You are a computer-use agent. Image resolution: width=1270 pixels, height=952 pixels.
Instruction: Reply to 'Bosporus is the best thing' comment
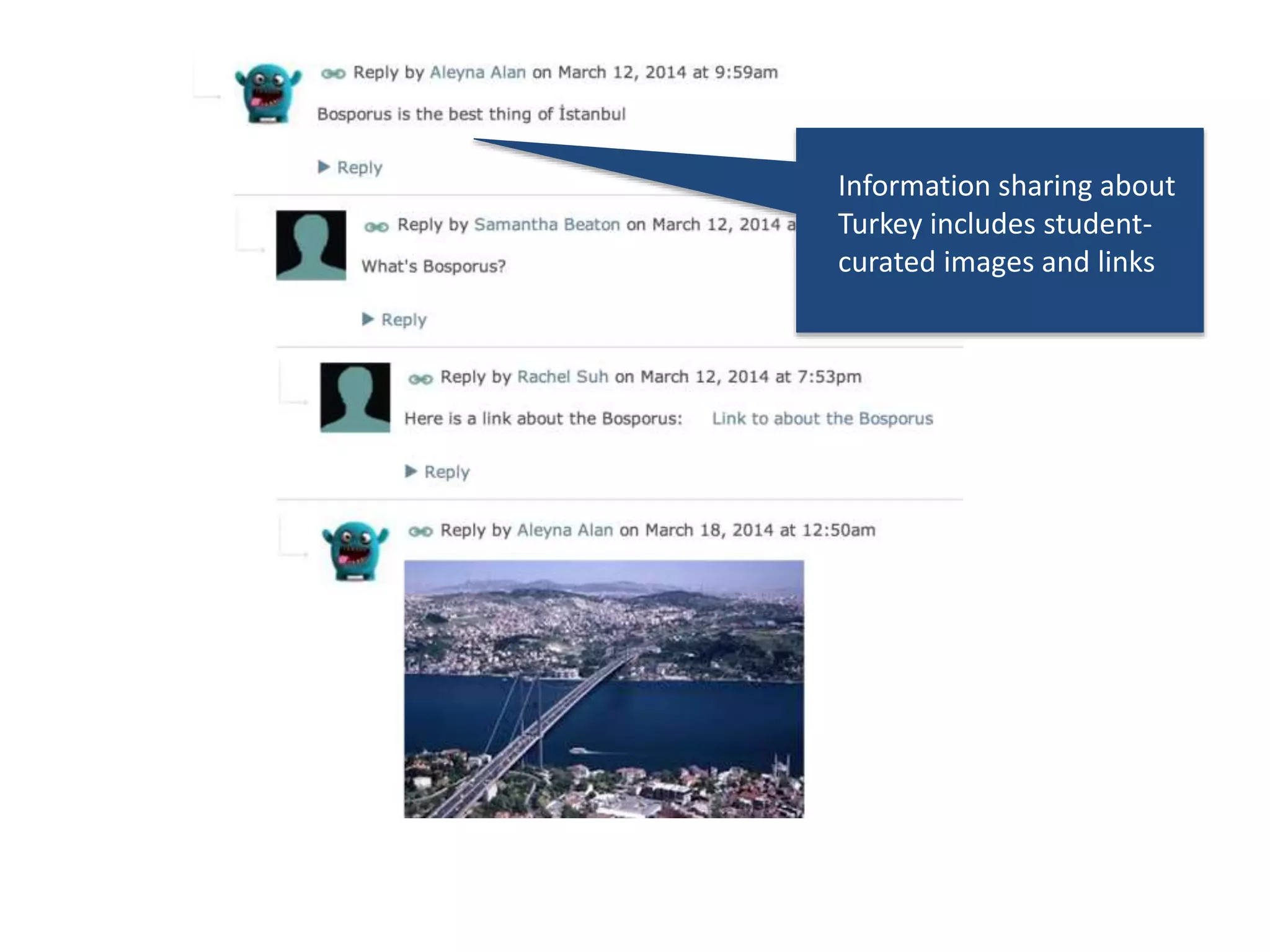click(350, 167)
